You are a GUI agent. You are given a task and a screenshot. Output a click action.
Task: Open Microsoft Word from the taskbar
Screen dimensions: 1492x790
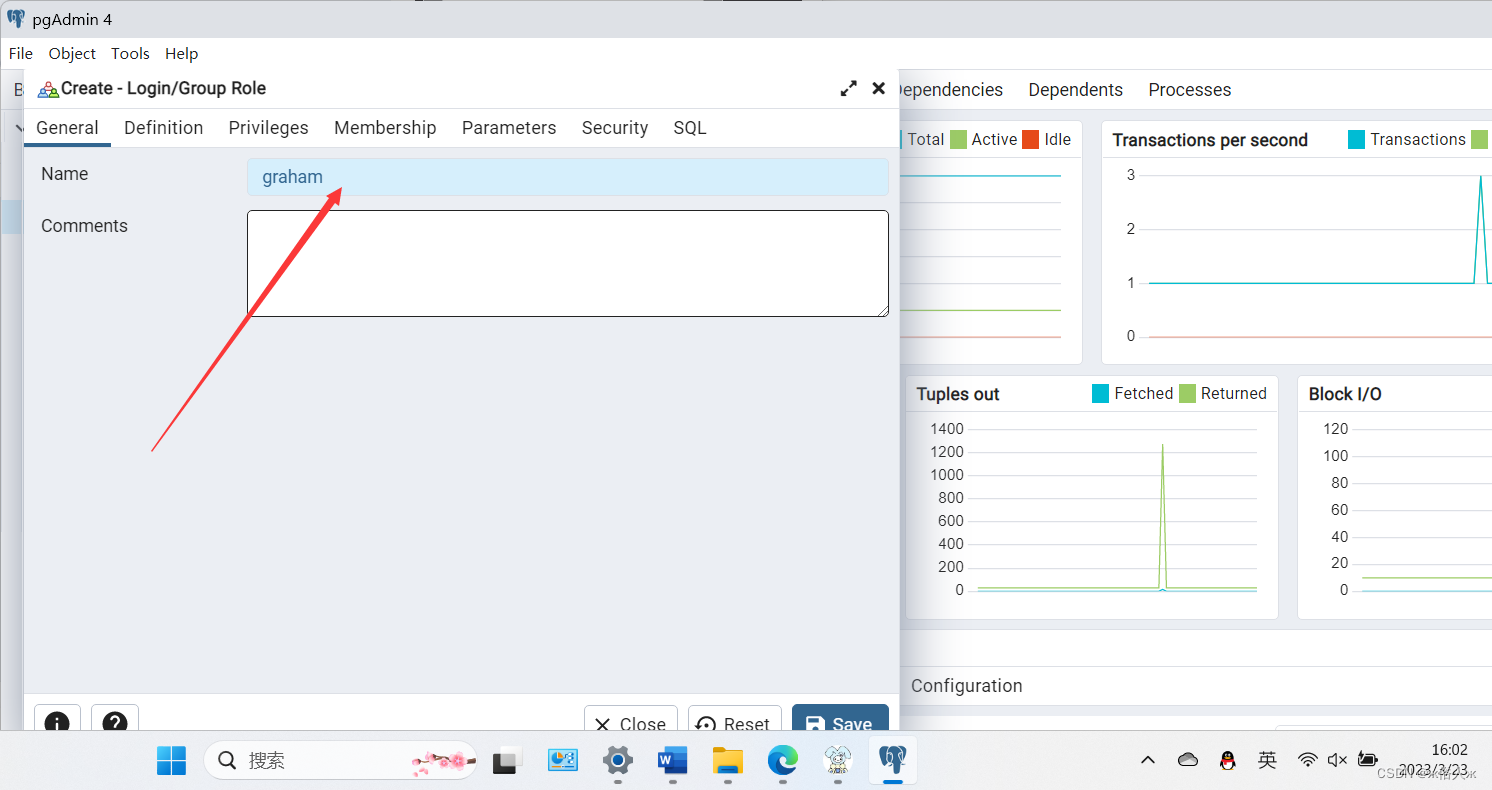[x=672, y=760]
